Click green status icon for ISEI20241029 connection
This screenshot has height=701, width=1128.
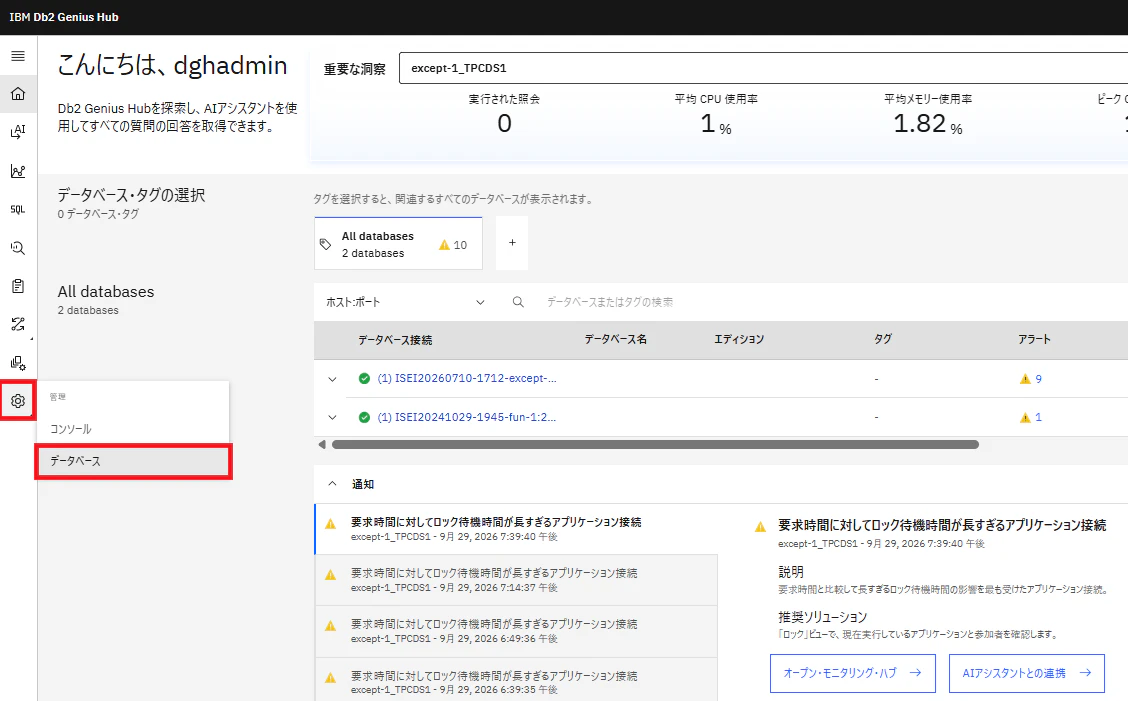click(364, 417)
